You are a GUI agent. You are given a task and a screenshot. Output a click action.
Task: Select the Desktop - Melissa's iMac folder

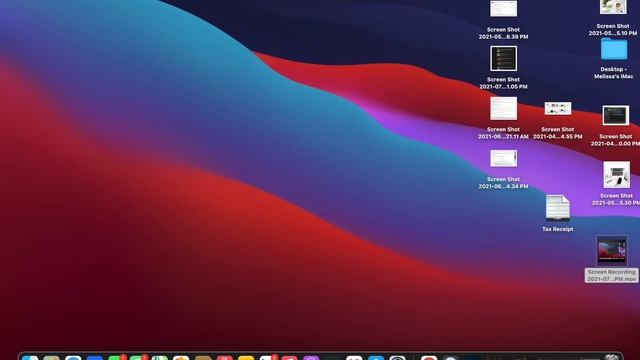pos(614,49)
